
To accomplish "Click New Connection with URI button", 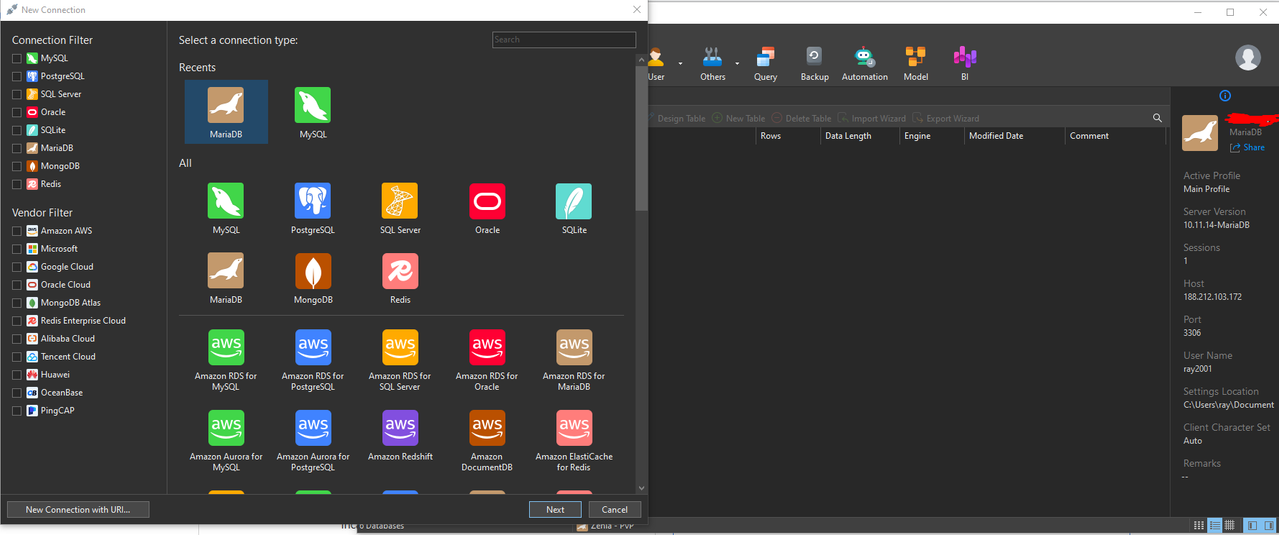I will tap(78, 509).
